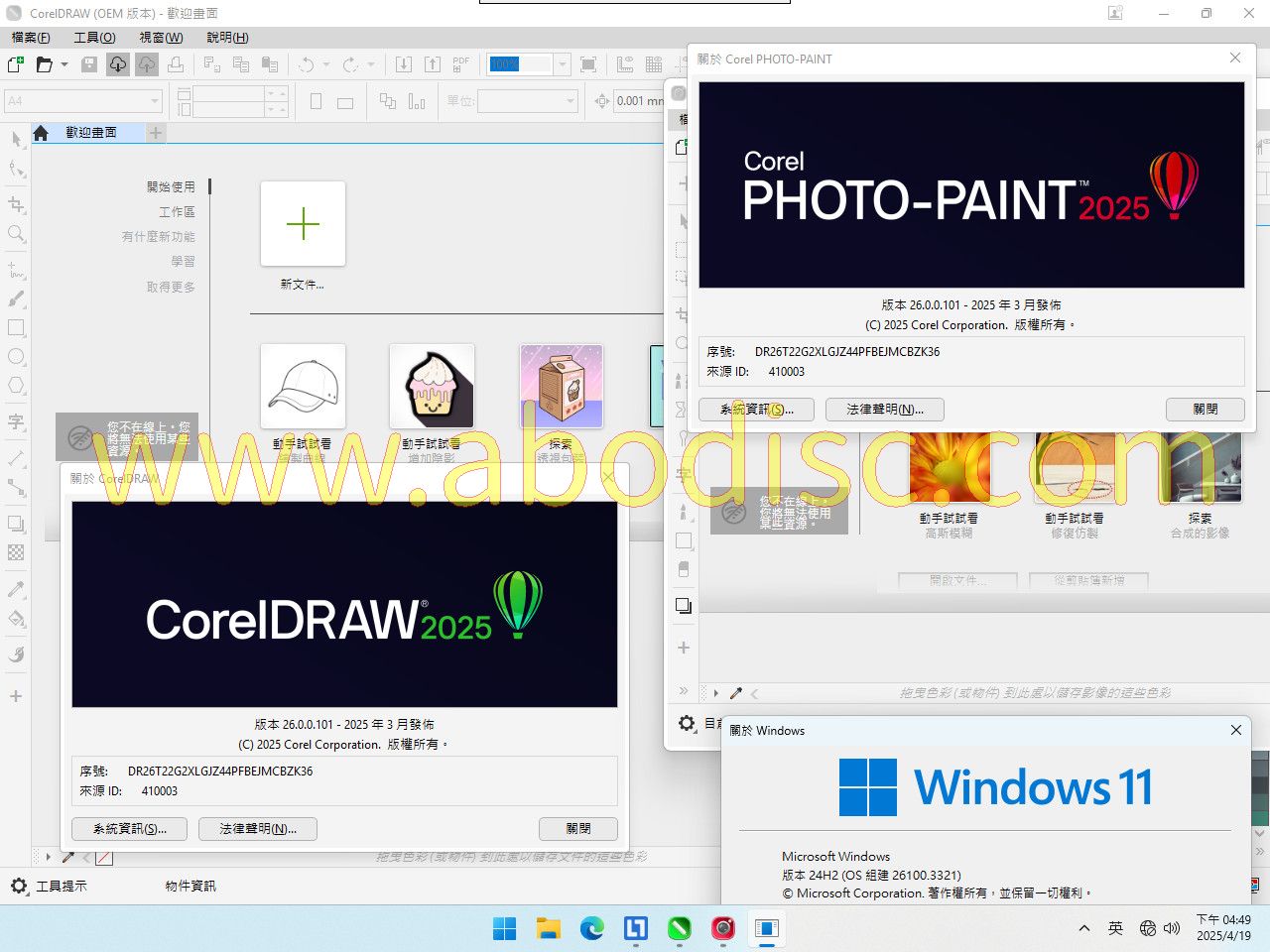This screenshot has width=1270, height=952.
Task: Expand the Undo history dropdown arrow
Action: (x=326, y=64)
